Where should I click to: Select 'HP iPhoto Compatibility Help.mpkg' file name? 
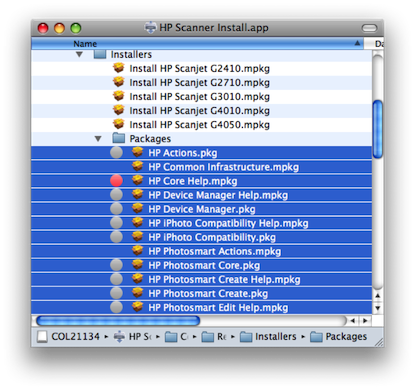coord(228,223)
